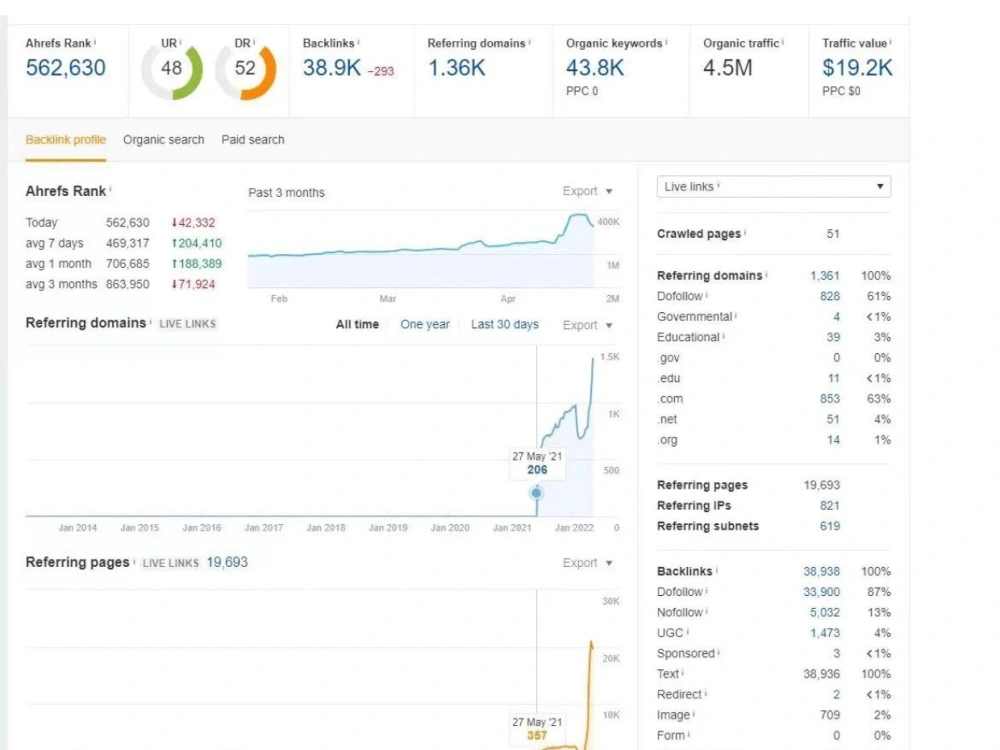
Task: Open Export menu for Referring pages chart
Action: 587,563
